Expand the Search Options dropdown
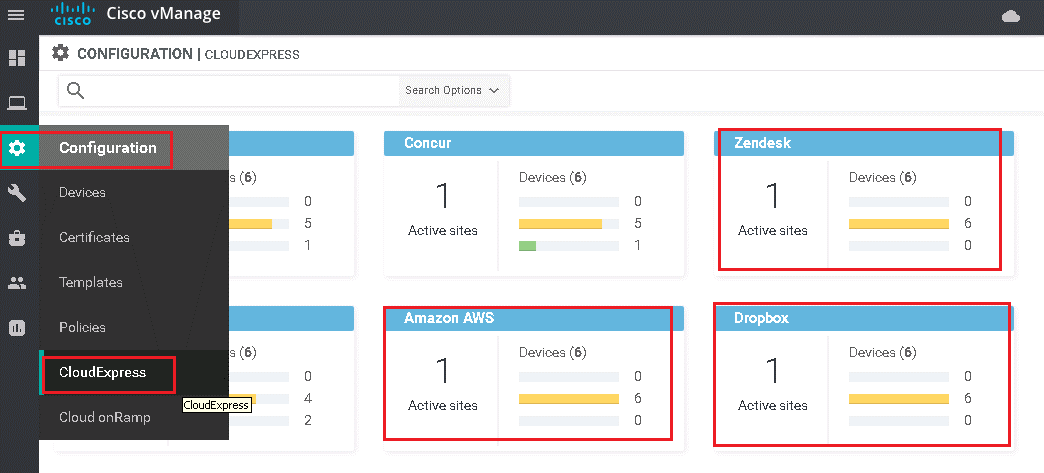This screenshot has height=473, width=1044. click(x=453, y=90)
